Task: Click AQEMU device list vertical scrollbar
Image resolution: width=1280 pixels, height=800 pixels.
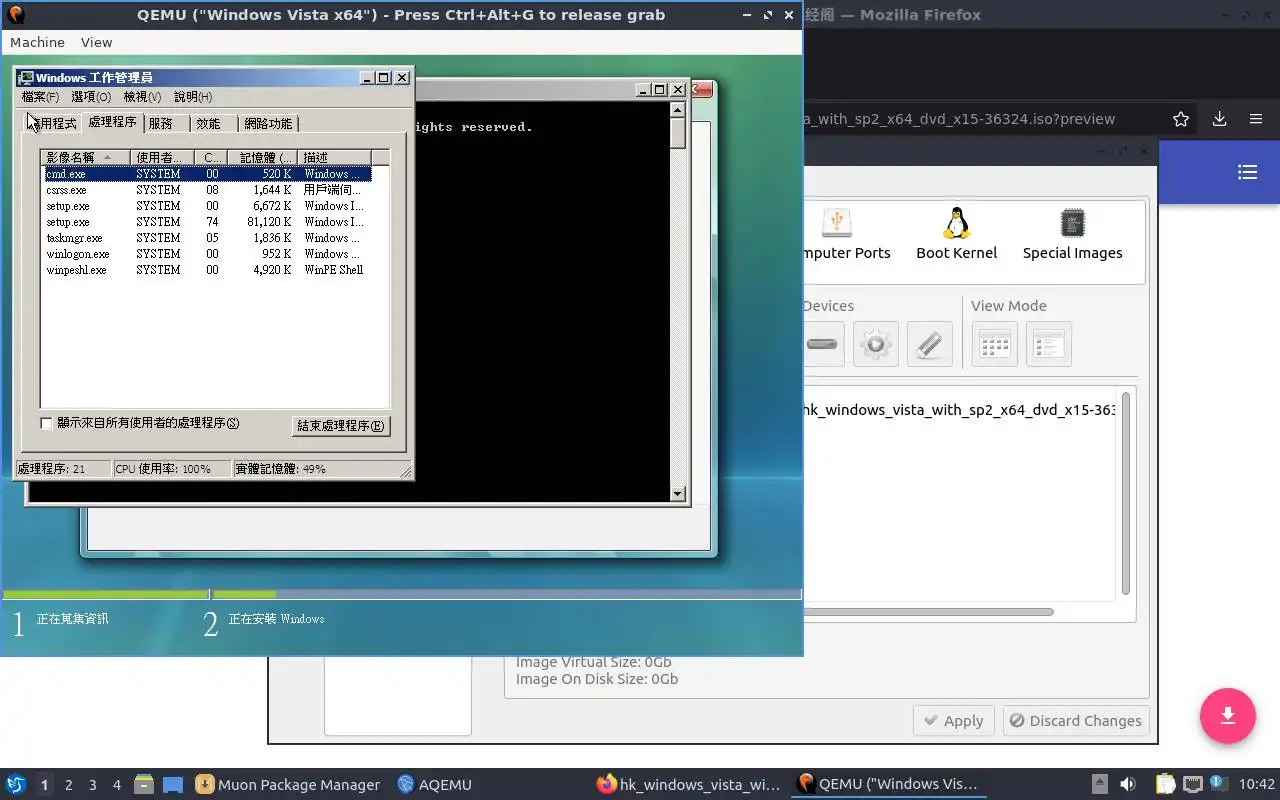Action: 1126,494
